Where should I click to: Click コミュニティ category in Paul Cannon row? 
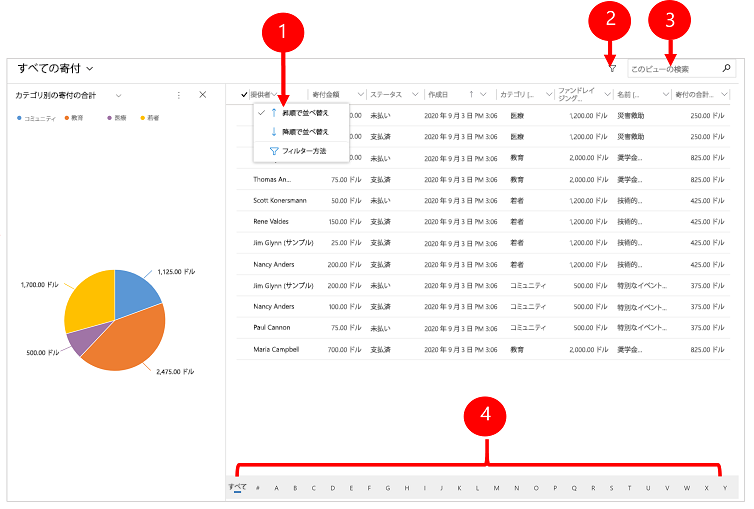[x=528, y=327]
